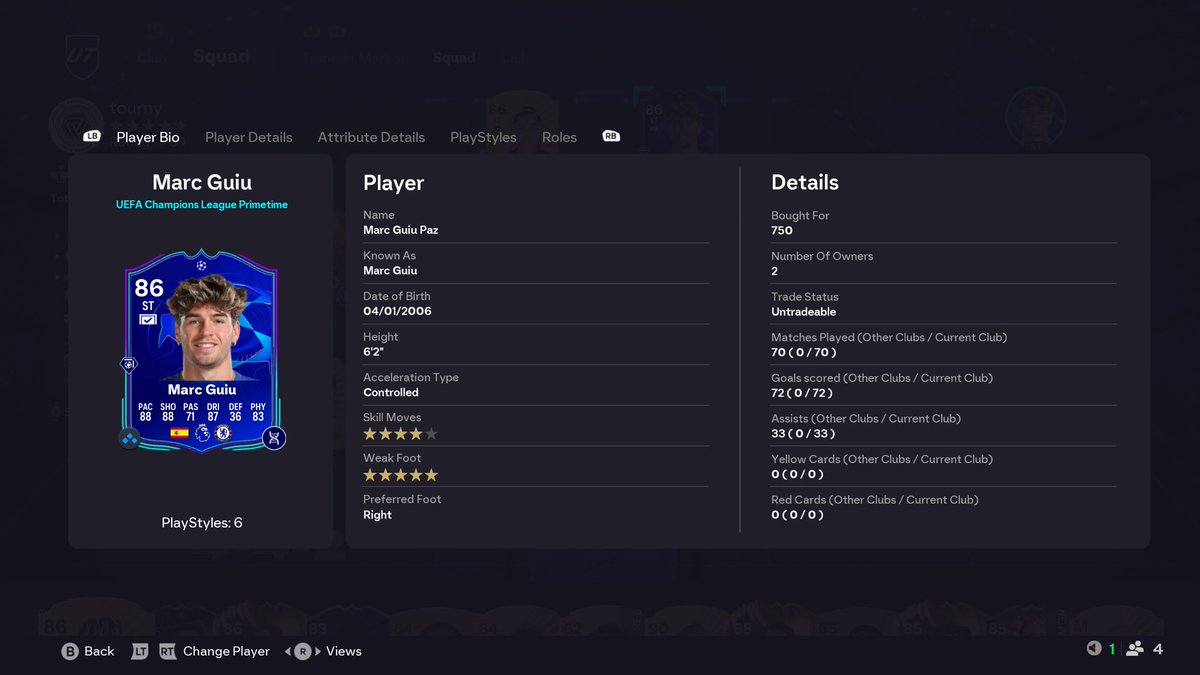This screenshot has width=1200, height=675.
Task: Click the LB bumper icon before Player Bio
Action: point(92,136)
